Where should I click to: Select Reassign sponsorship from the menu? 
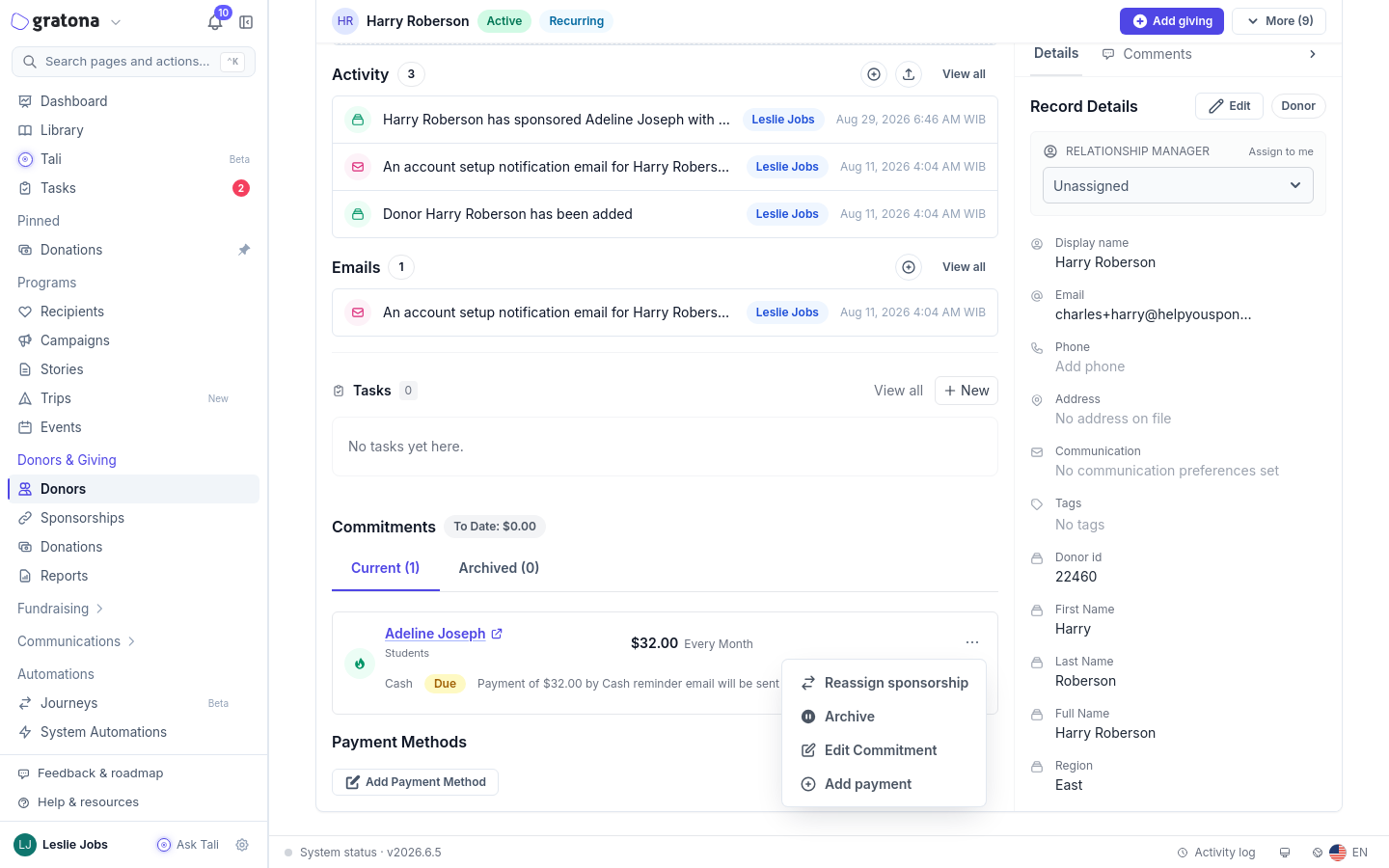click(x=884, y=683)
